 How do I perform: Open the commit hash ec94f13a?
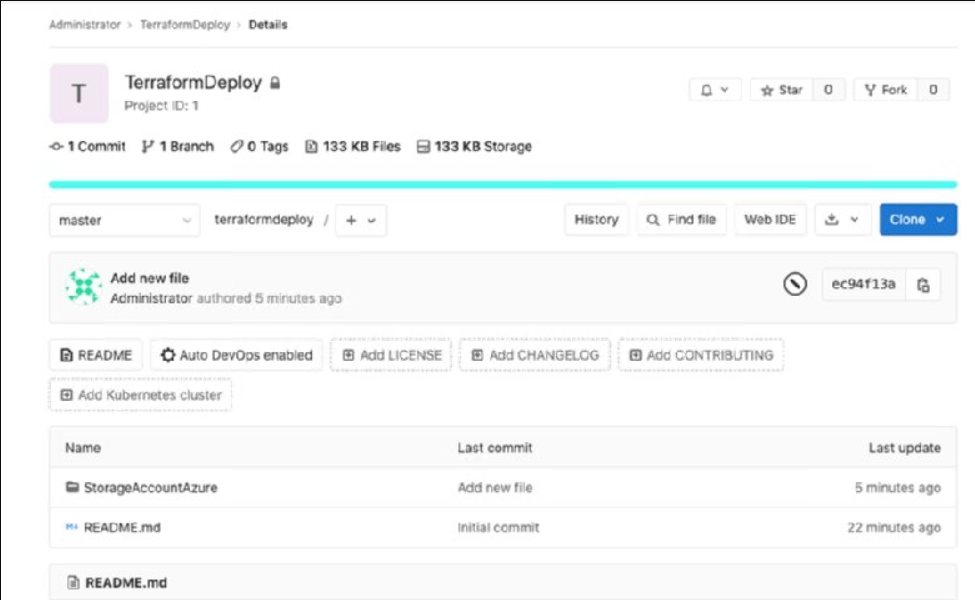pyautogui.click(x=864, y=284)
